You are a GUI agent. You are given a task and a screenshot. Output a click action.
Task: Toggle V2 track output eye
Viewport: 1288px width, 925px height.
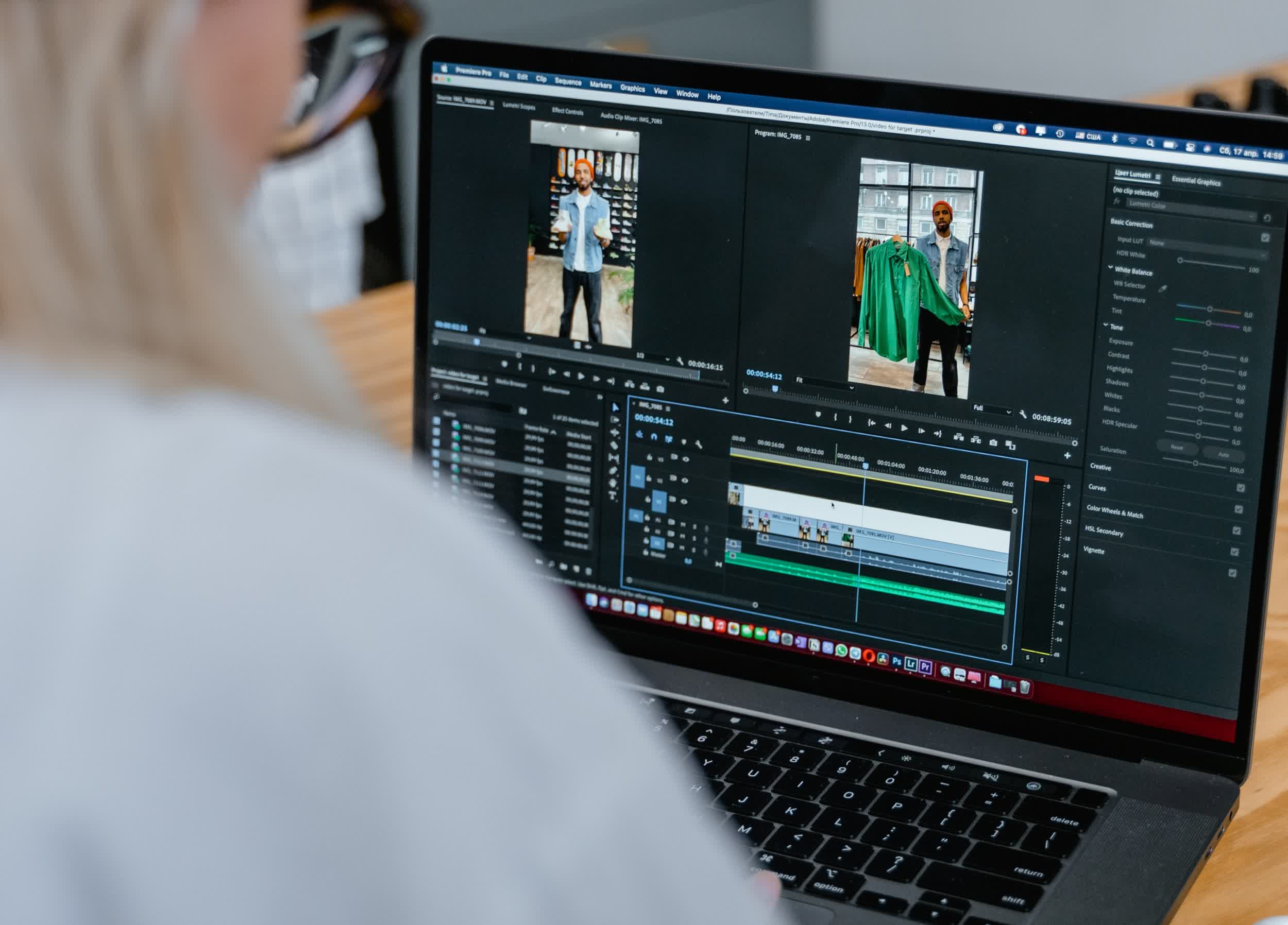pyautogui.click(x=685, y=481)
